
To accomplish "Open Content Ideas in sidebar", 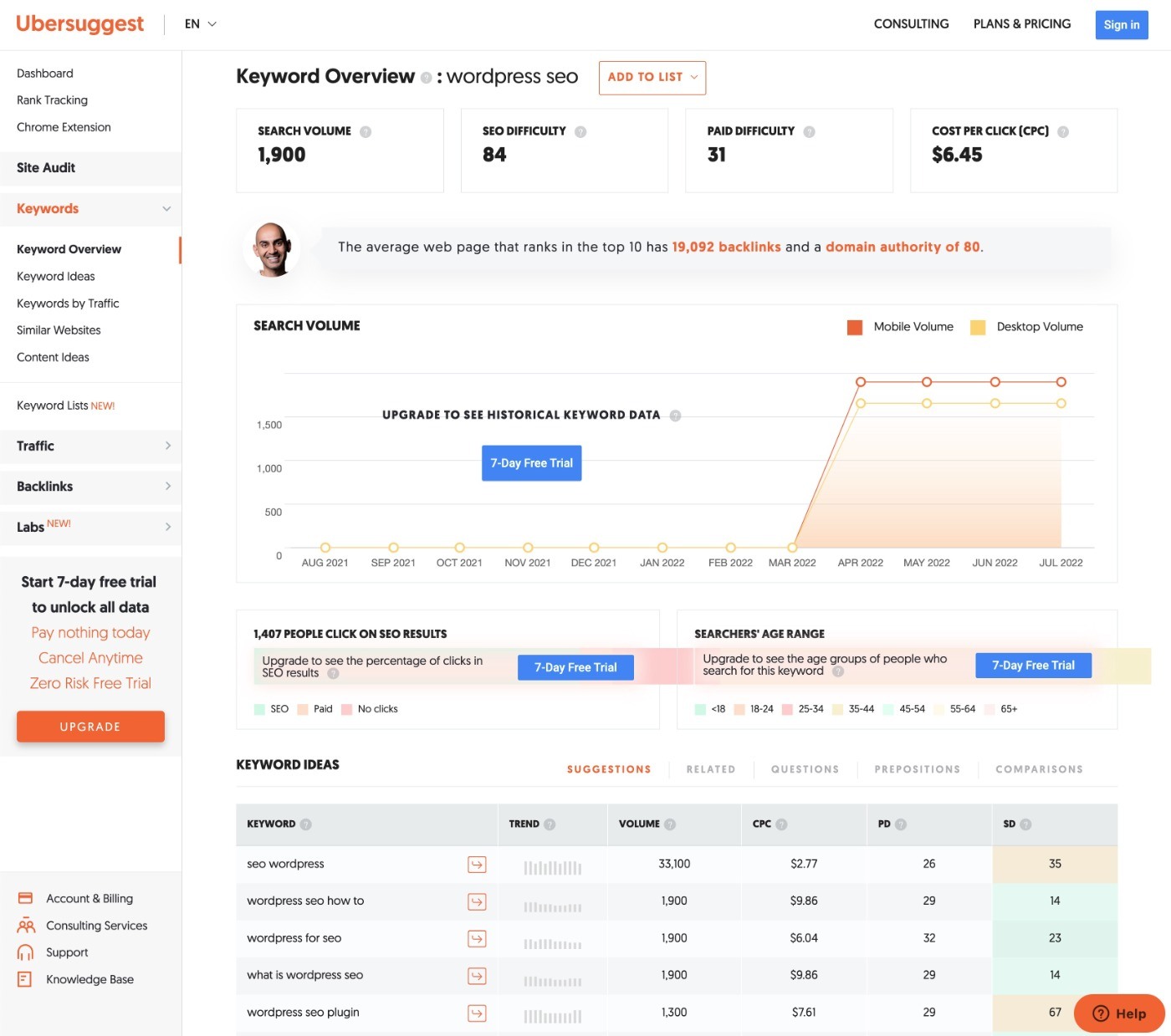I will click(x=53, y=357).
